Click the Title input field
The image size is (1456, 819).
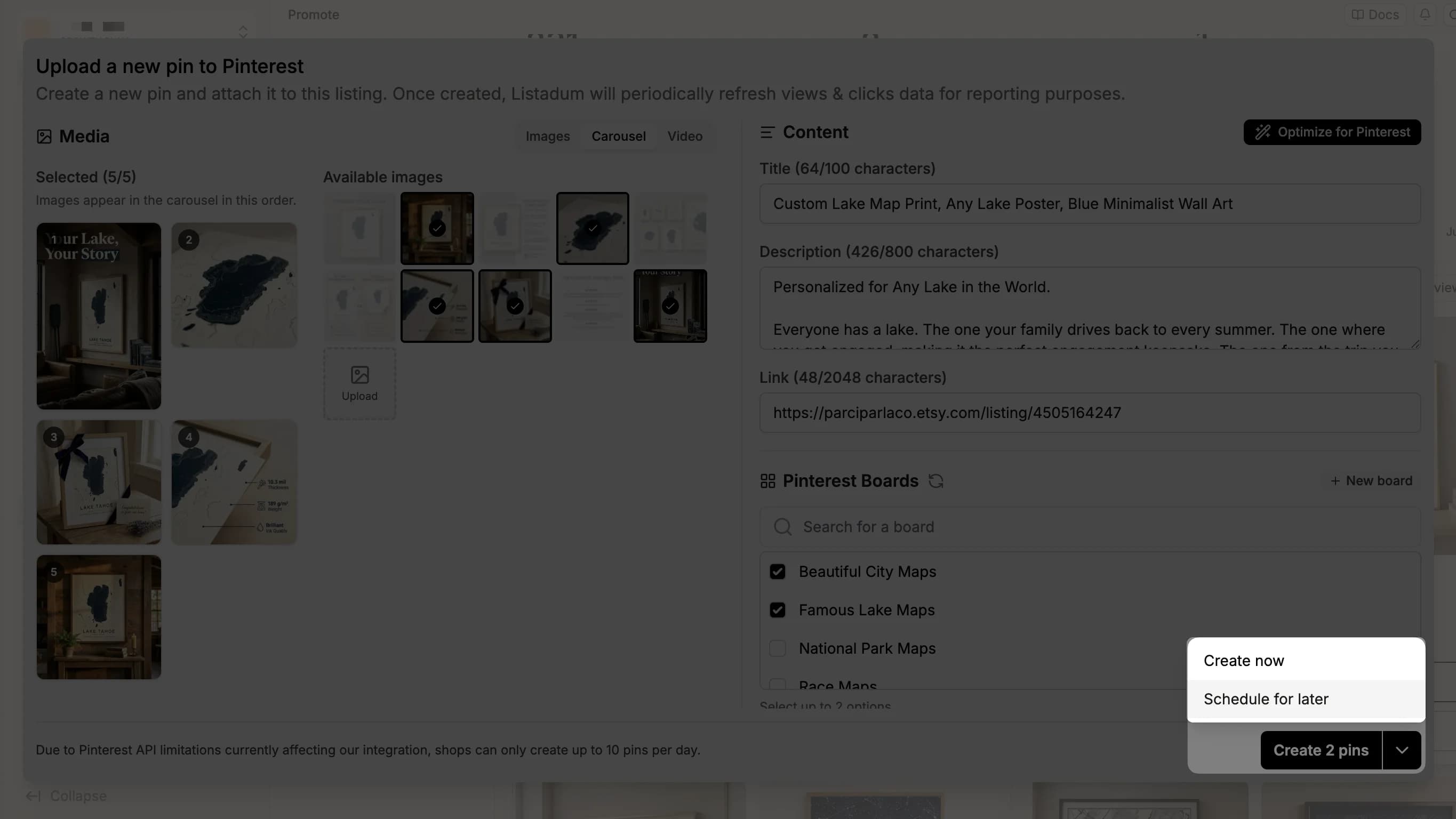click(1090, 204)
